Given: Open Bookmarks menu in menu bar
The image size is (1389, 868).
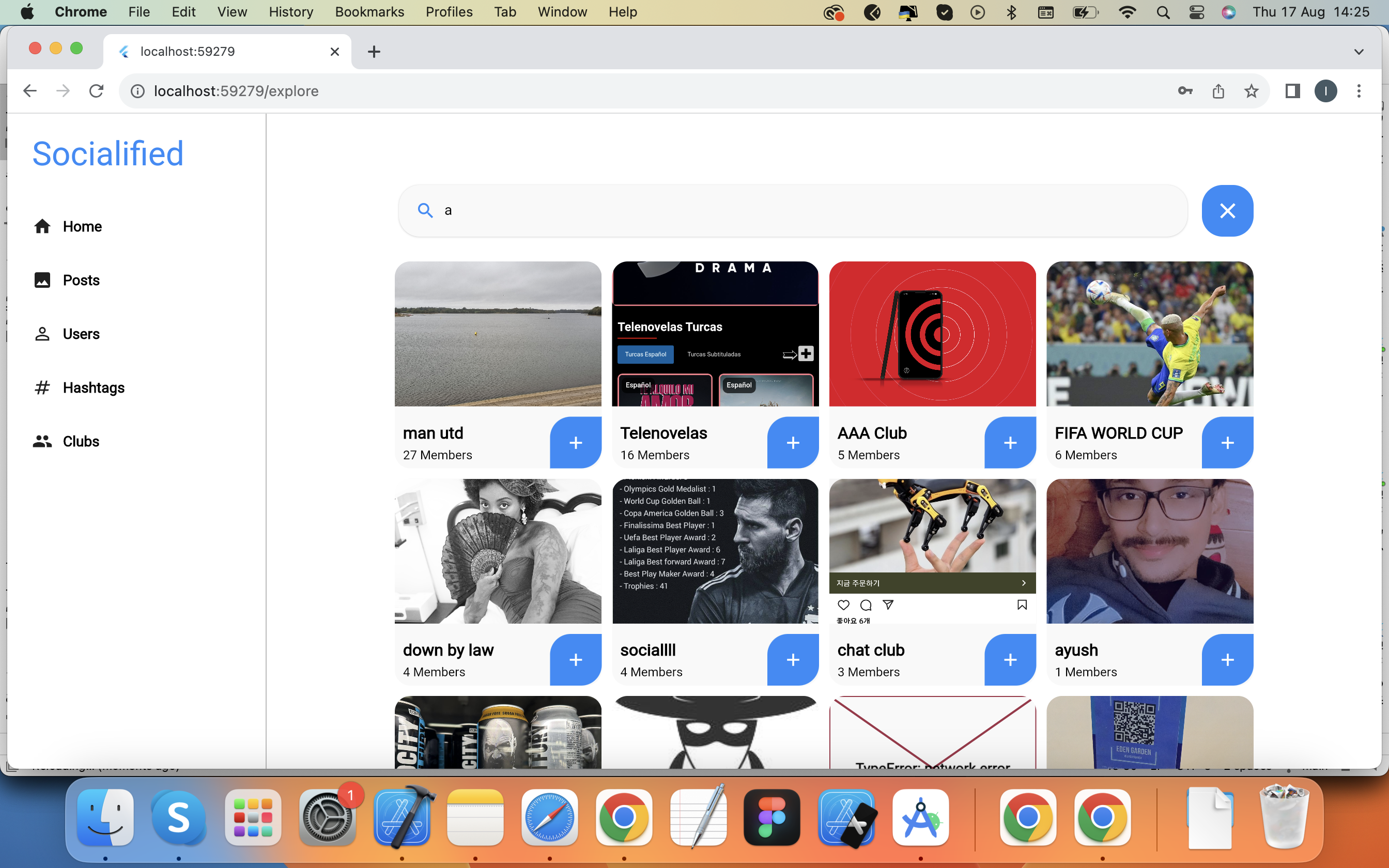Looking at the screenshot, I should click(x=369, y=12).
